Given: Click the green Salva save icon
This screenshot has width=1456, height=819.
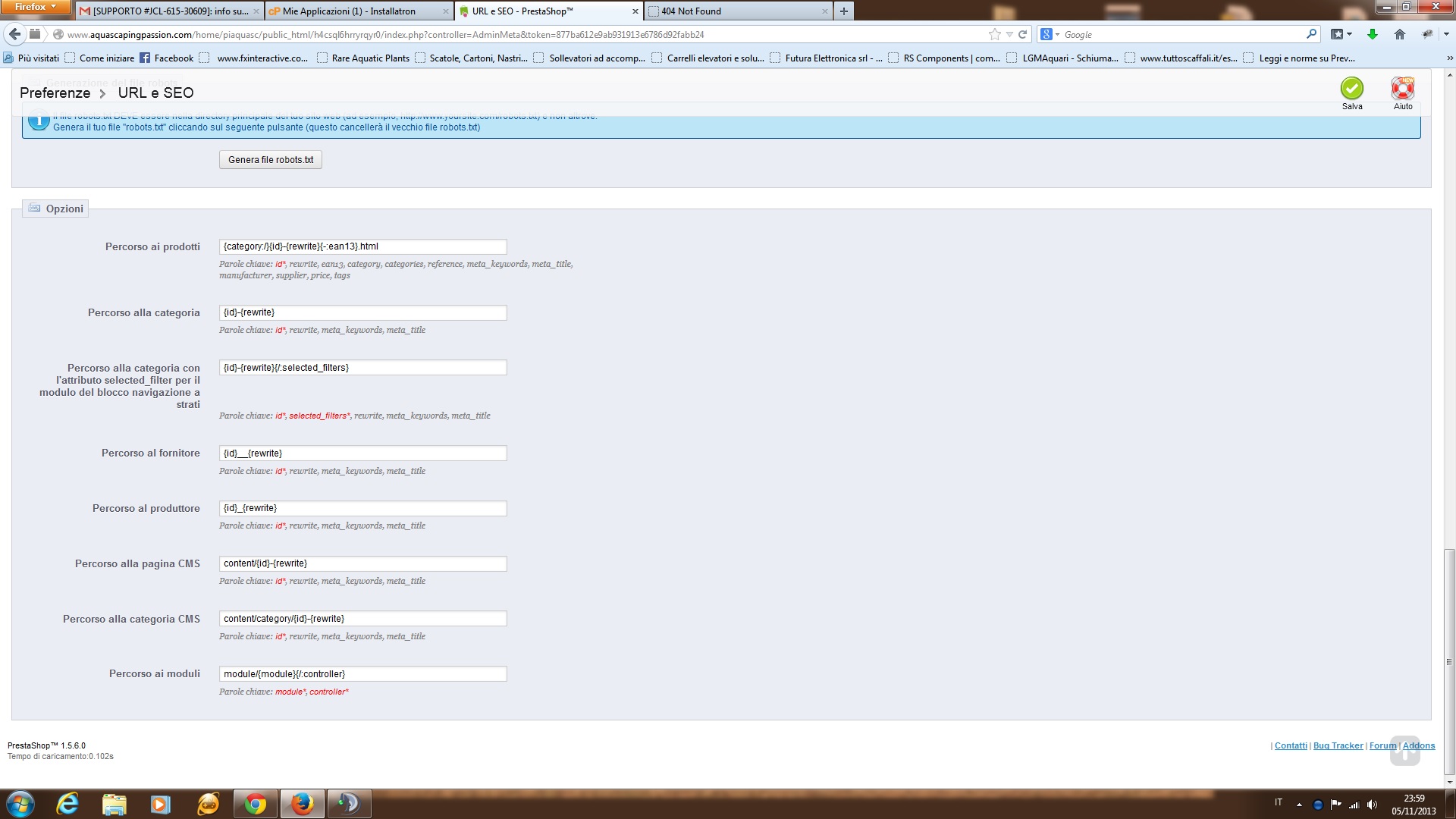Looking at the screenshot, I should [1351, 89].
